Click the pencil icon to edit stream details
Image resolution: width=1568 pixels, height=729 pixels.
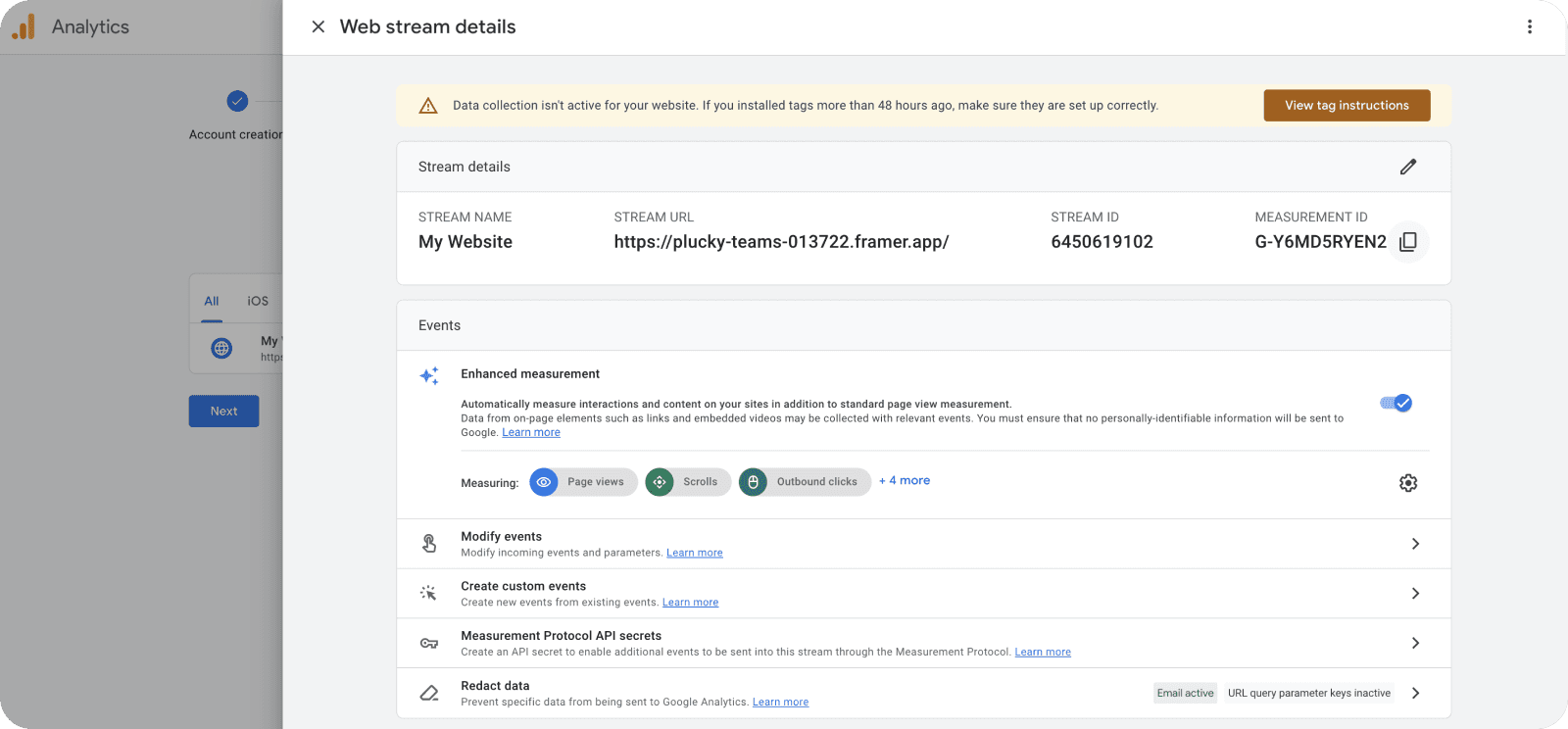[x=1408, y=167]
